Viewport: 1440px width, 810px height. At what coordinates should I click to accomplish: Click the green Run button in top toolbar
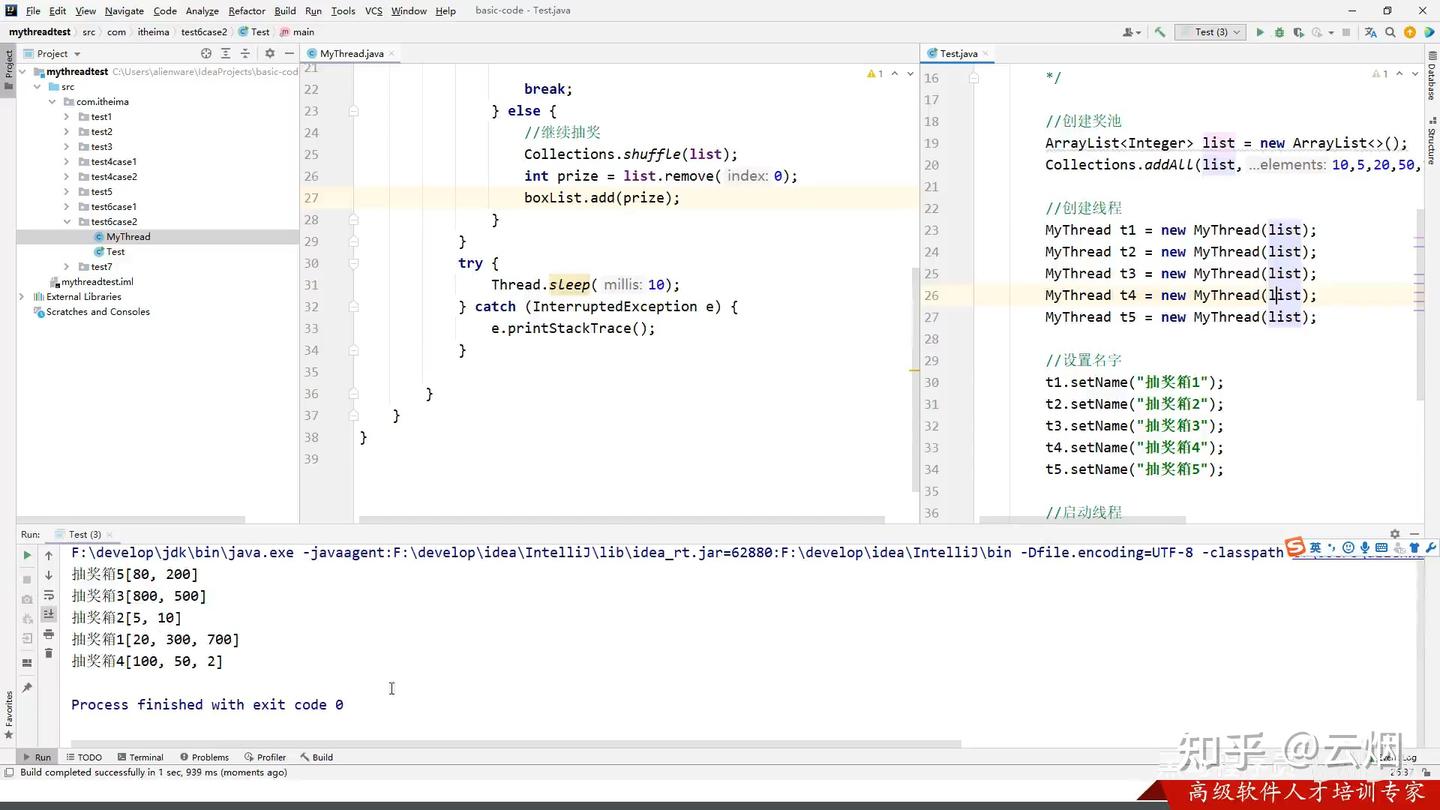click(x=1260, y=32)
